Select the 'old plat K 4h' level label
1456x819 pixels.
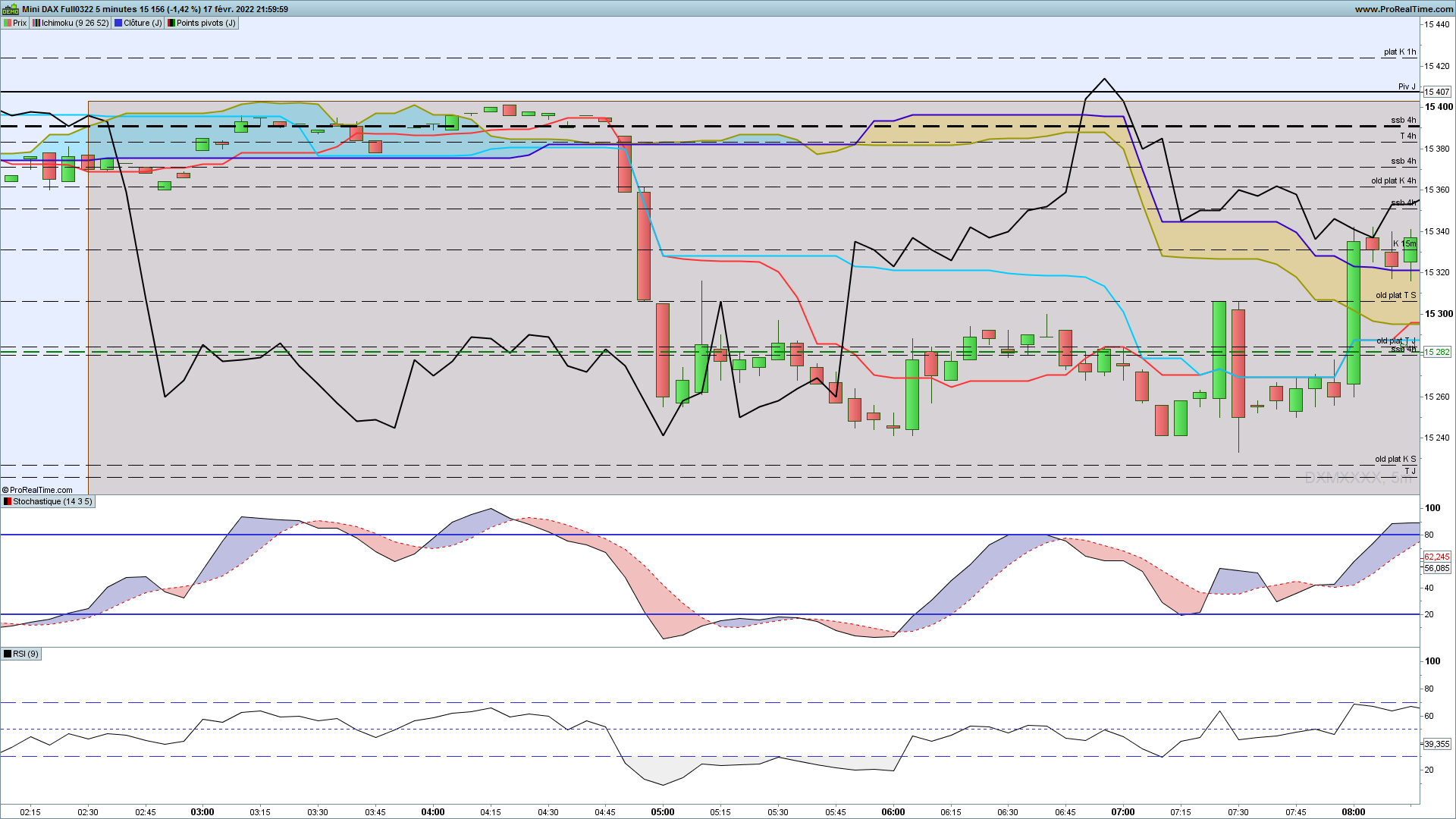tap(1393, 180)
